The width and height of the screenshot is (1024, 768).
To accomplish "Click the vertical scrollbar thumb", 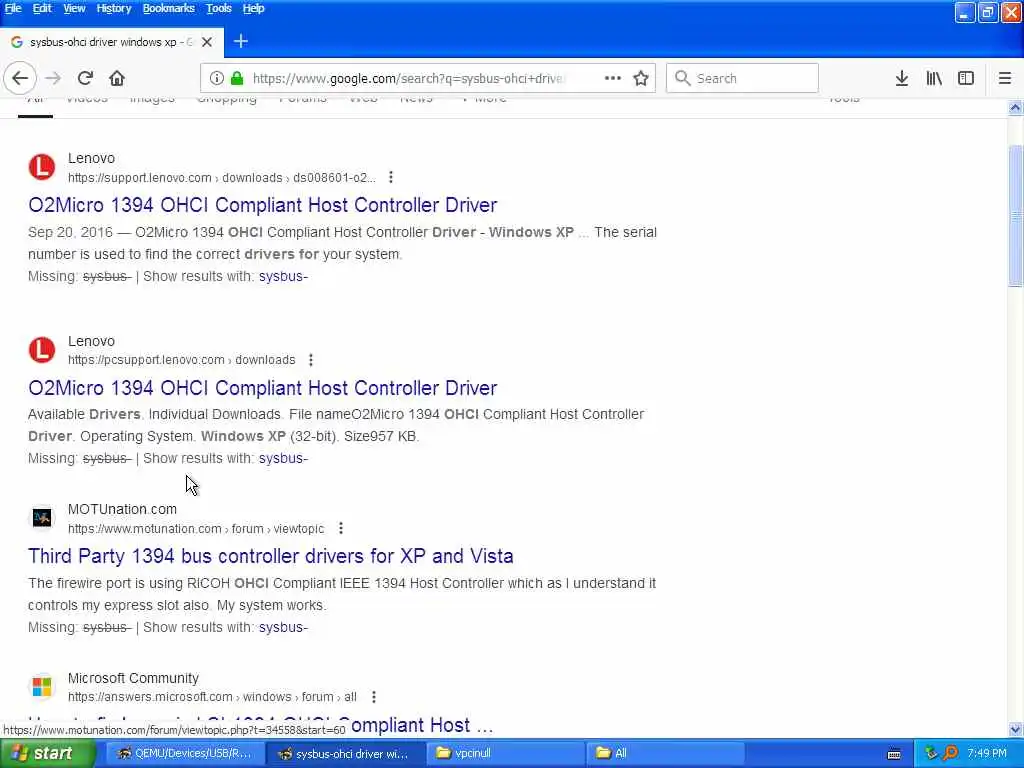I will (x=1015, y=216).
